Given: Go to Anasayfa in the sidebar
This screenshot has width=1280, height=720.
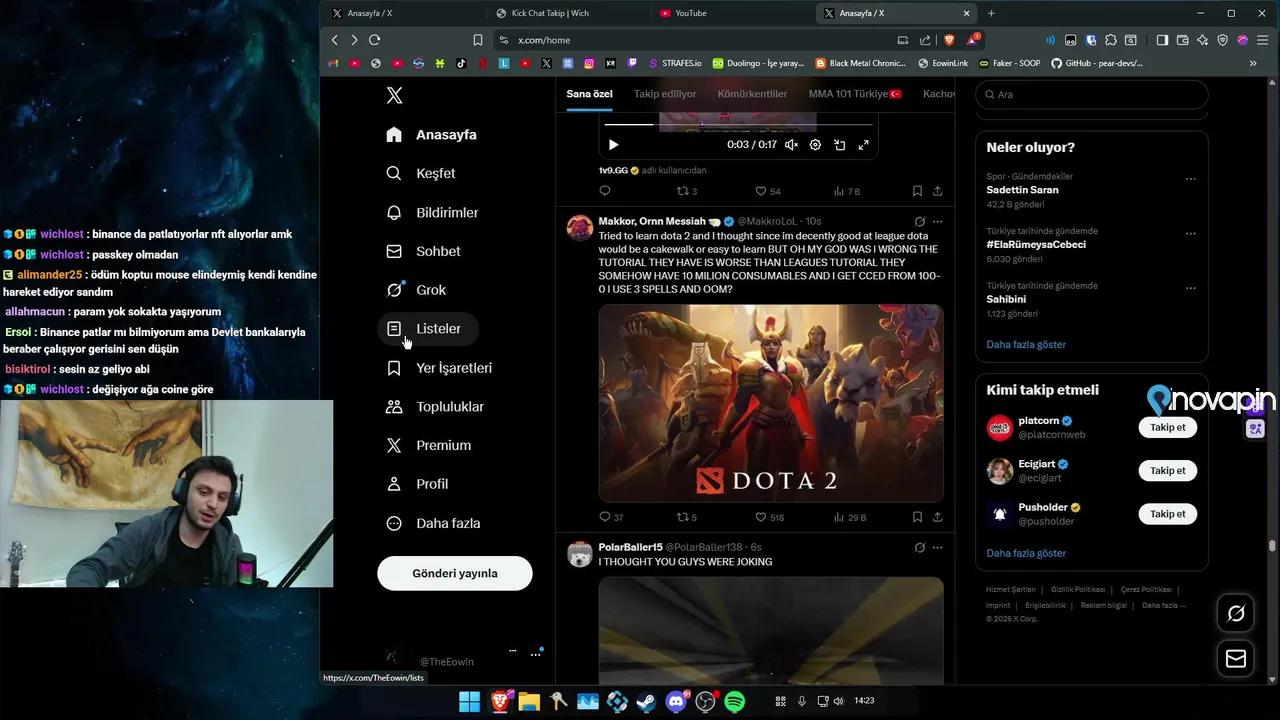Looking at the screenshot, I should coord(431,134).
